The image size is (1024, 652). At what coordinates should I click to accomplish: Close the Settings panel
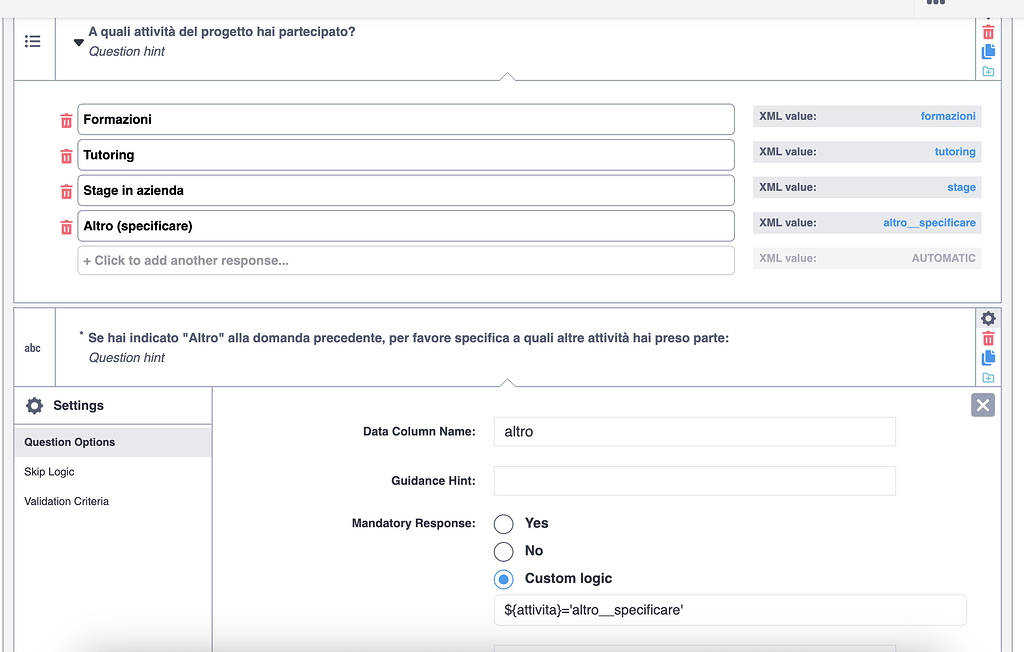[x=982, y=405]
